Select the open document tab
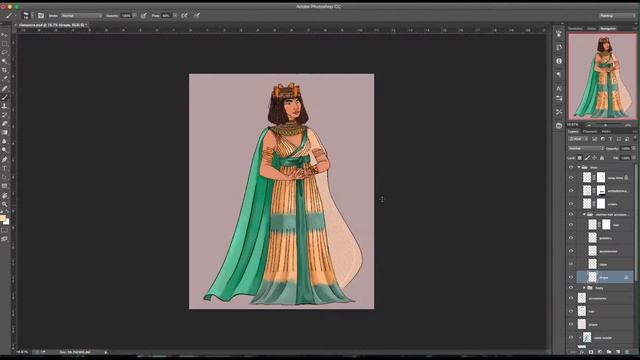This screenshot has height=360, width=640. coord(52,25)
